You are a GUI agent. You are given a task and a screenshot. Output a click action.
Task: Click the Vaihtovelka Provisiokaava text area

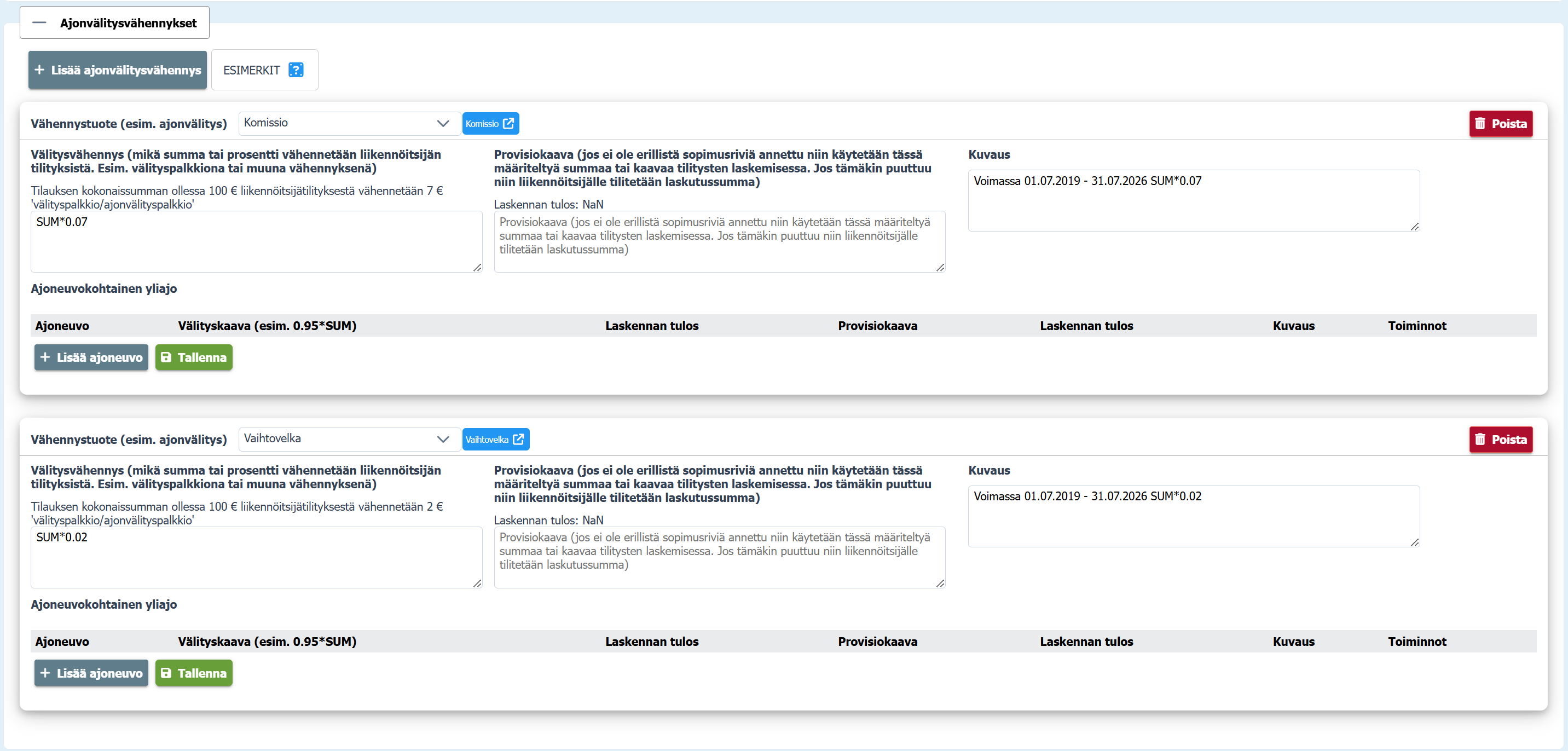pos(719,557)
